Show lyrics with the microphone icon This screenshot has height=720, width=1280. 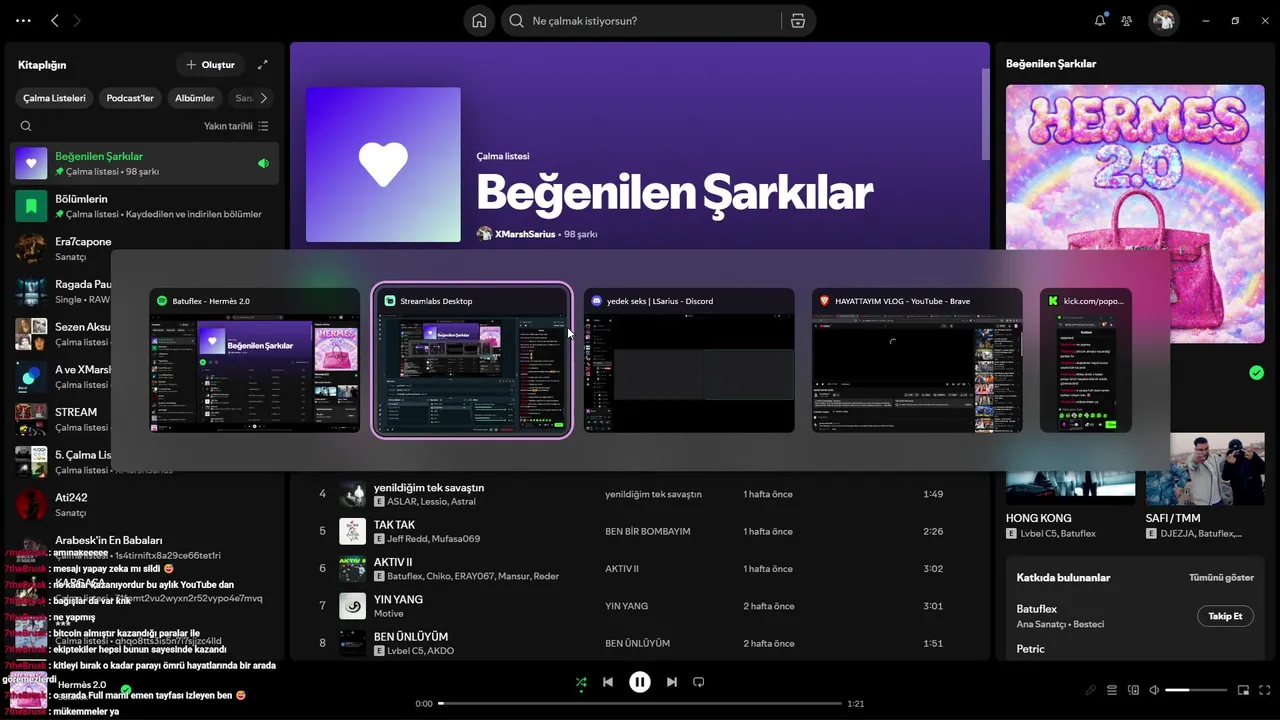click(x=1091, y=690)
